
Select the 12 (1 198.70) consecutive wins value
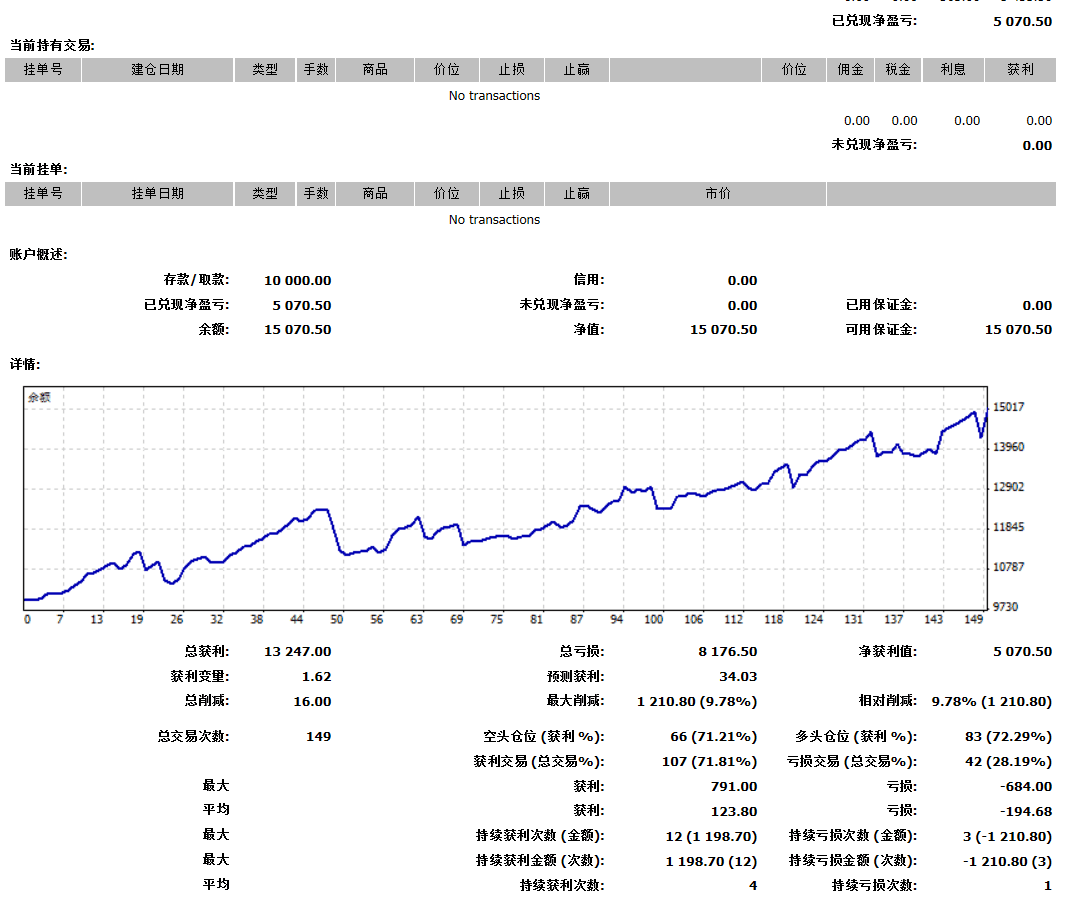pyautogui.click(x=711, y=836)
